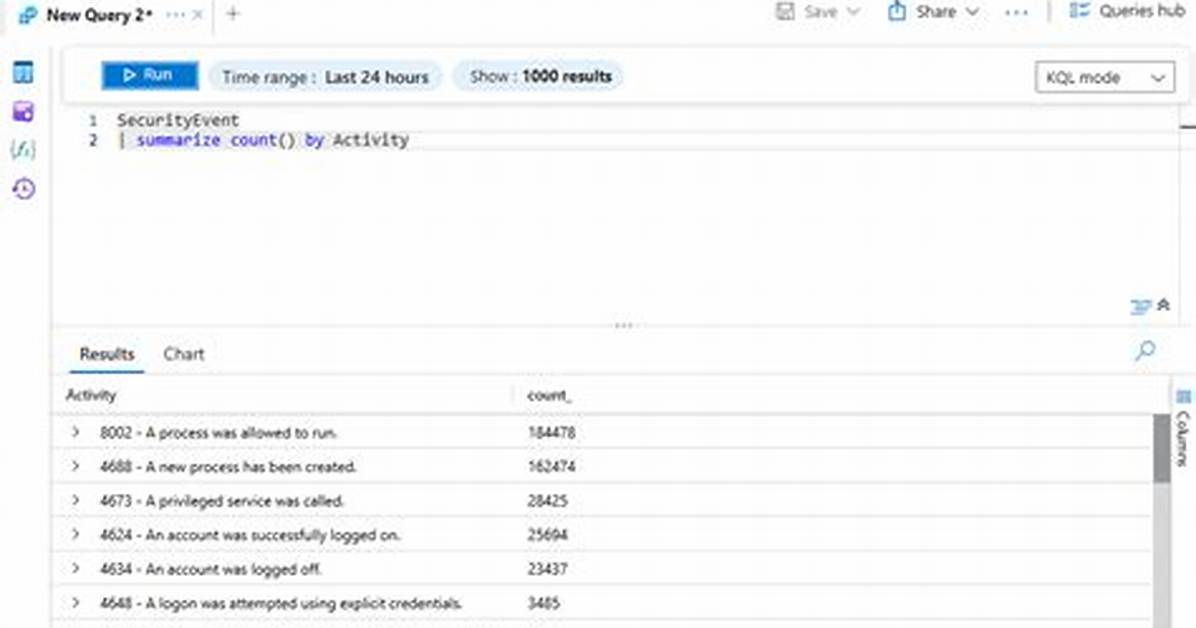Open the Time range selector
1196x628 pixels.
pyautogui.click(x=326, y=77)
